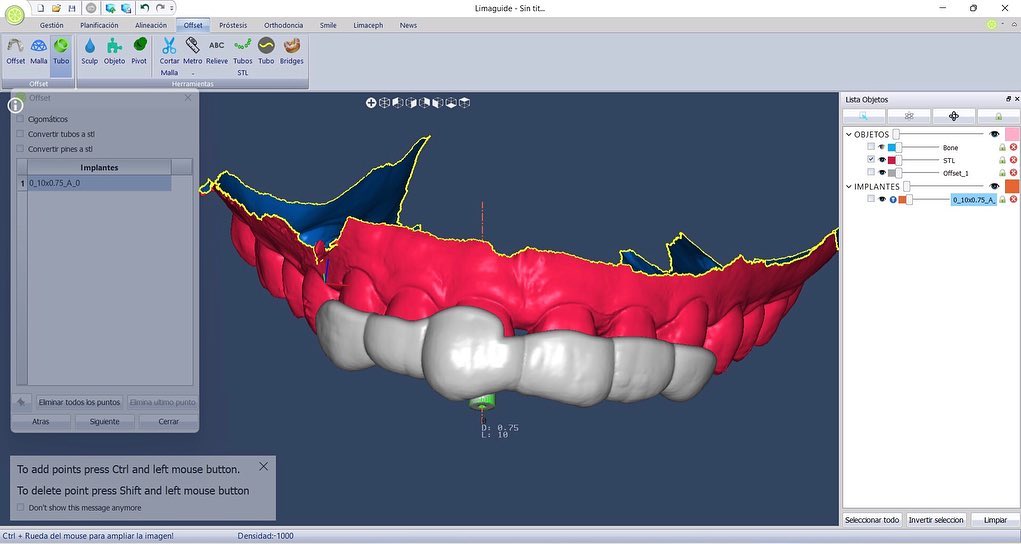Close the add points hint message

[263, 466]
